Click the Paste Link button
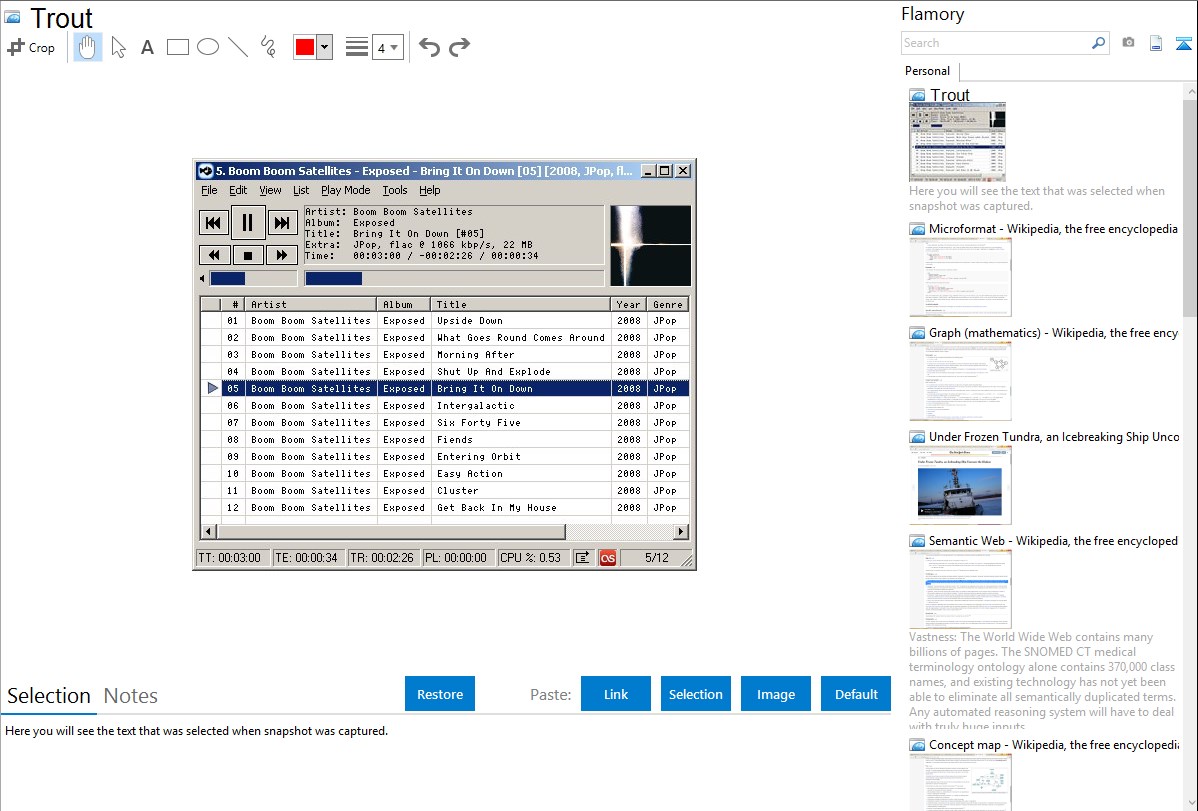Viewport: 1198px width, 811px height. click(616, 694)
